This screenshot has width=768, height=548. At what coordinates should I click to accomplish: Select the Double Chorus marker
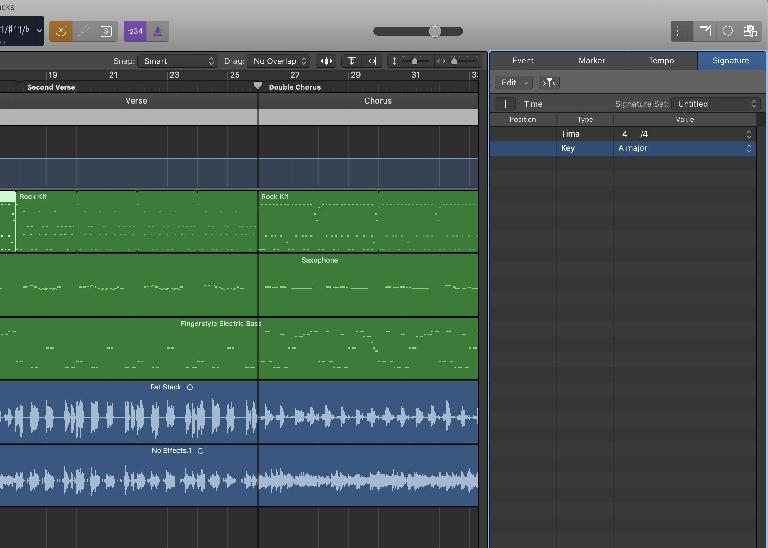click(x=295, y=87)
